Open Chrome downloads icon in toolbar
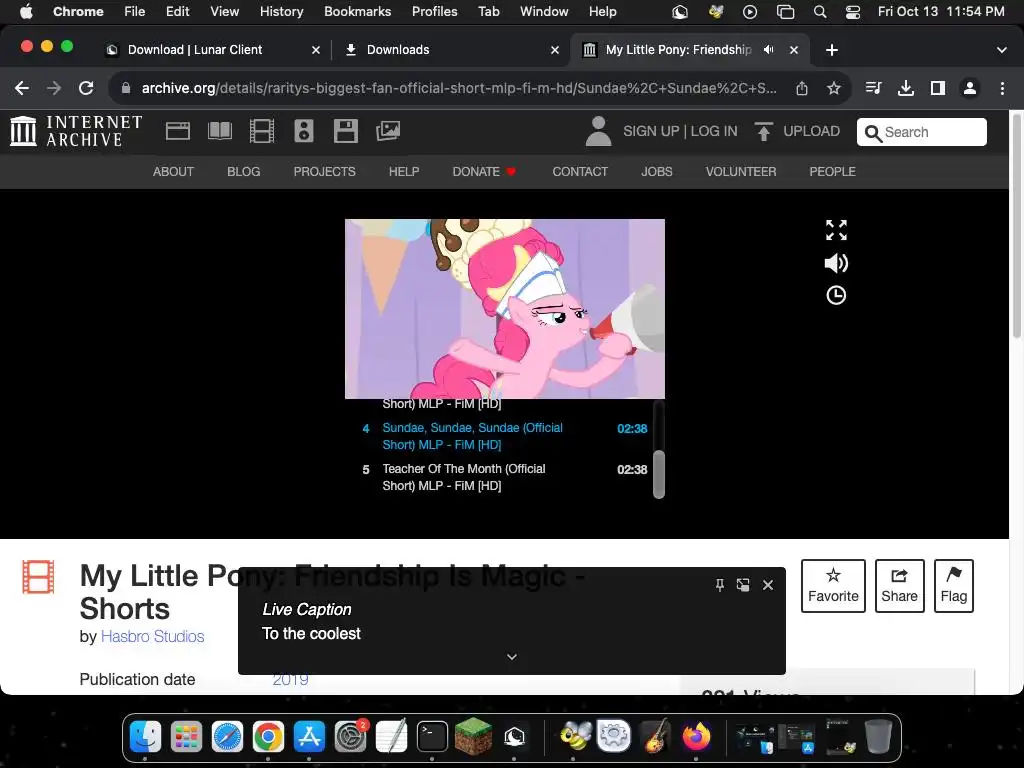 [906, 88]
